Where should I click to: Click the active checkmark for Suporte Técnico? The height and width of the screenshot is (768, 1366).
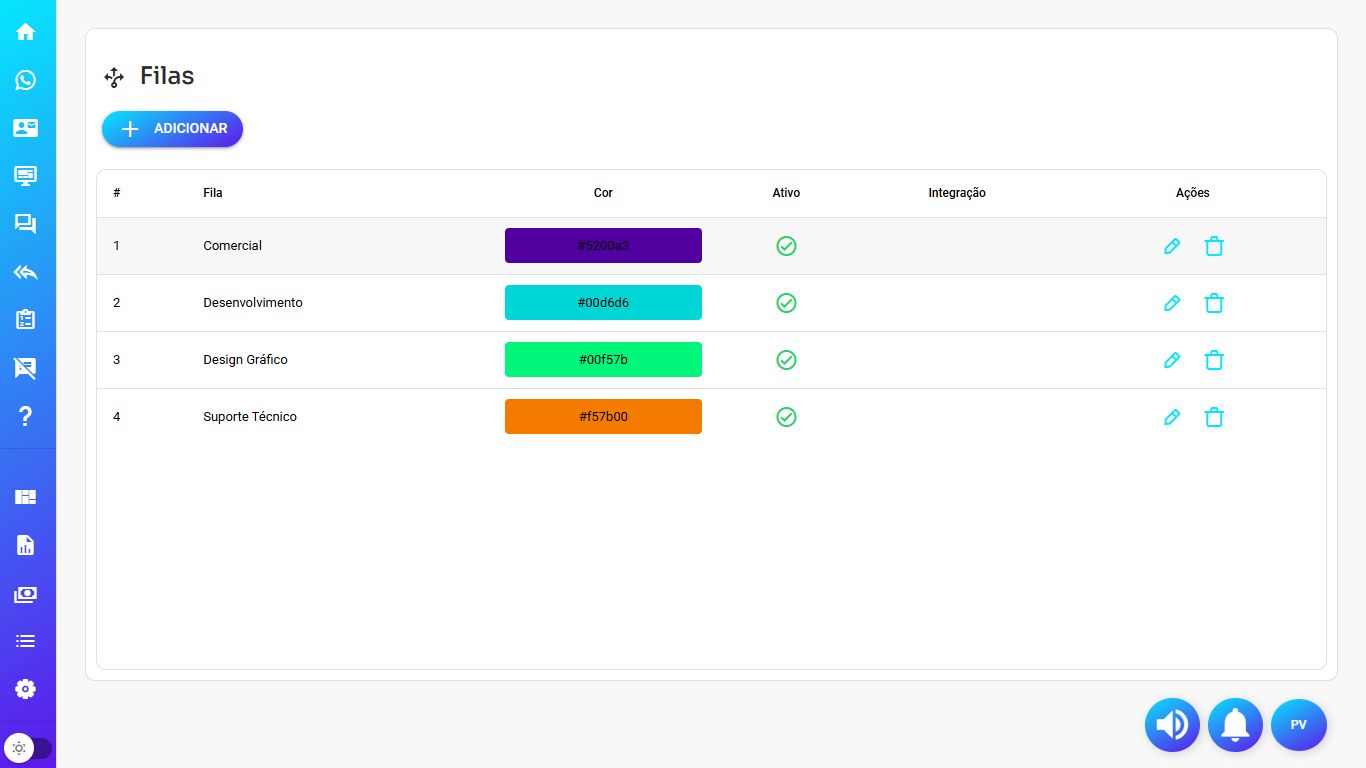tap(786, 417)
